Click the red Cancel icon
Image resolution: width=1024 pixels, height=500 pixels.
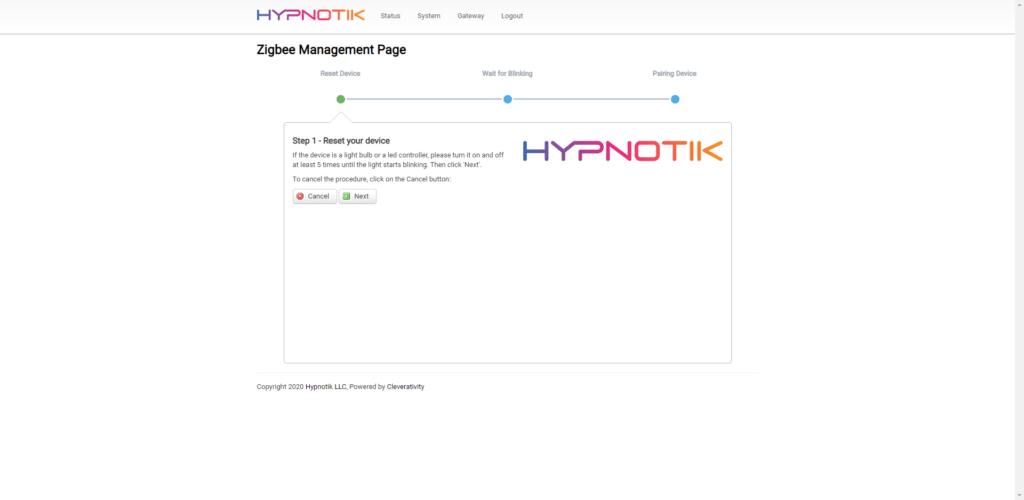coord(300,196)
